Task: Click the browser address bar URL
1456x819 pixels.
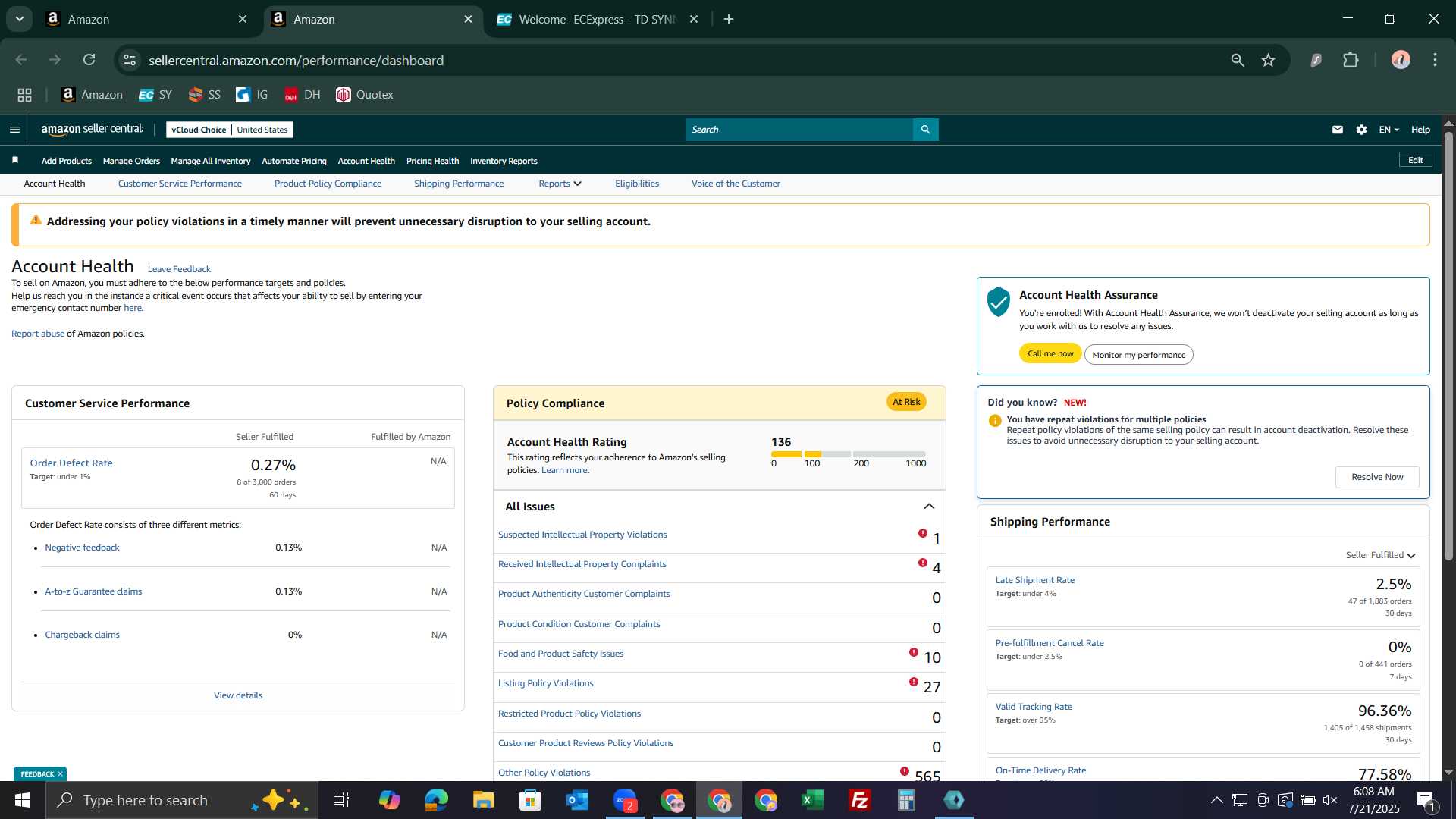Action: [296, 60]
